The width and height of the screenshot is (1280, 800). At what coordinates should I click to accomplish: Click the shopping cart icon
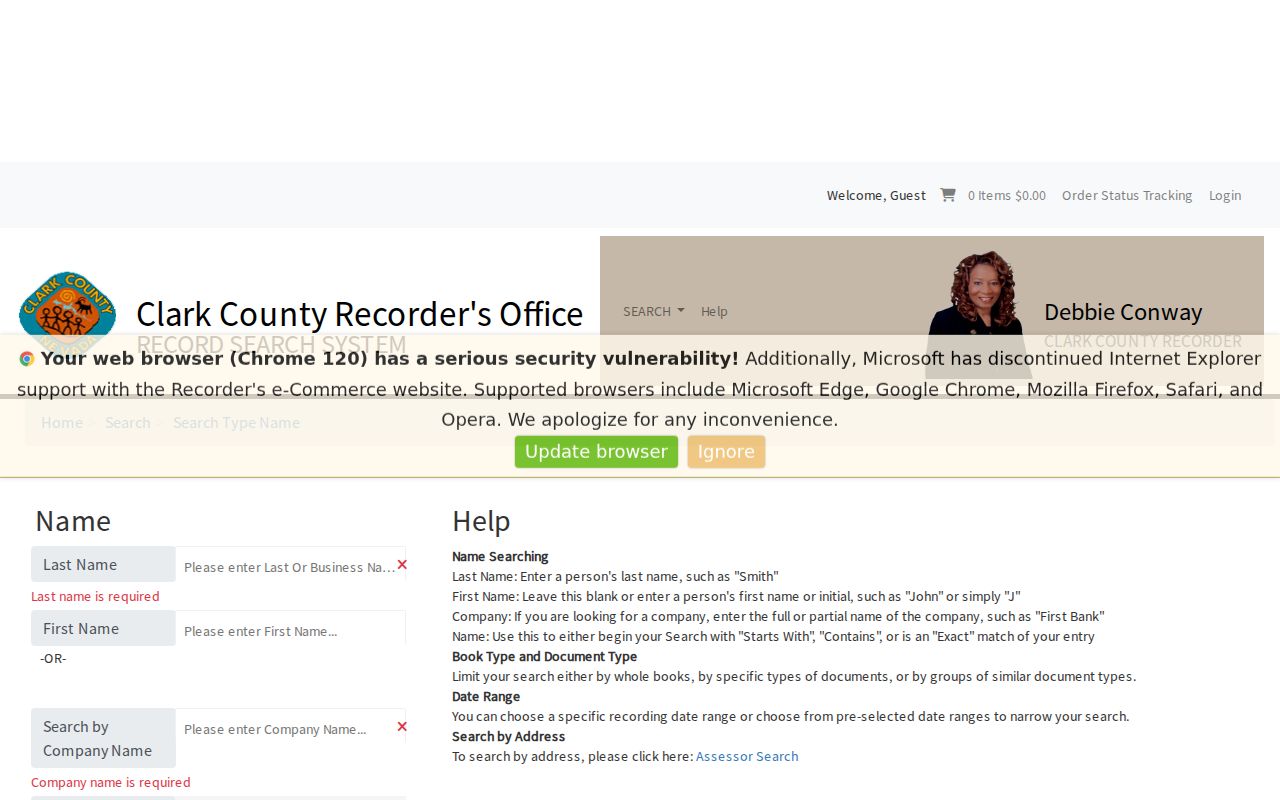947,195
